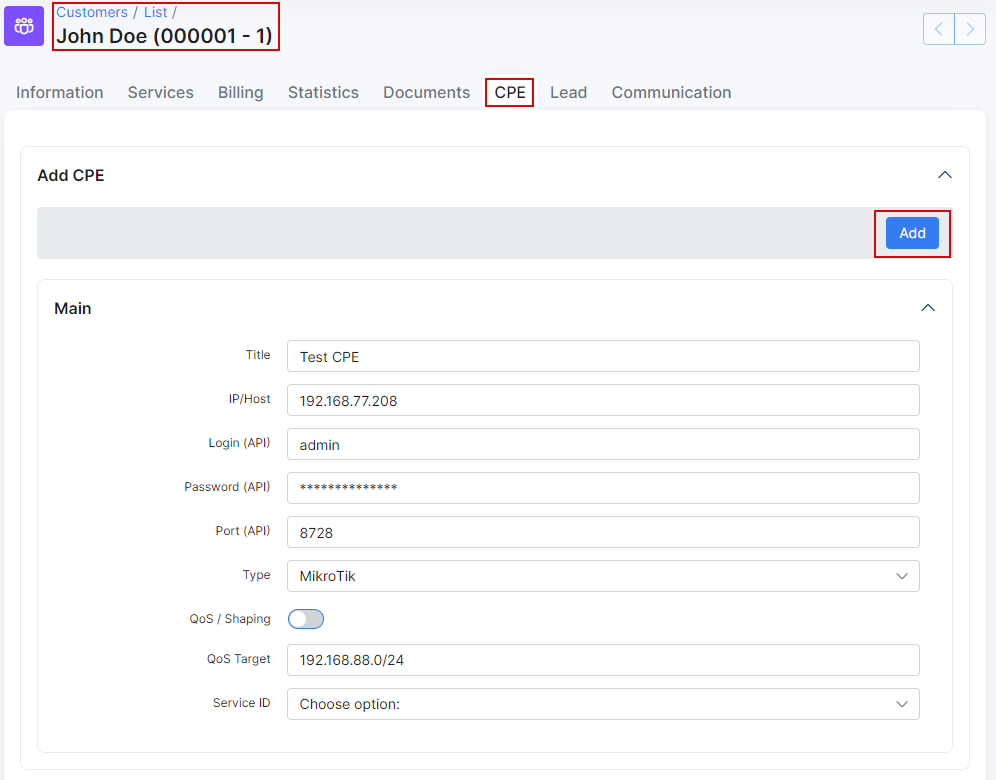996x780 pixels.
Task: Select the CPE tab
Action: [510, 93]
